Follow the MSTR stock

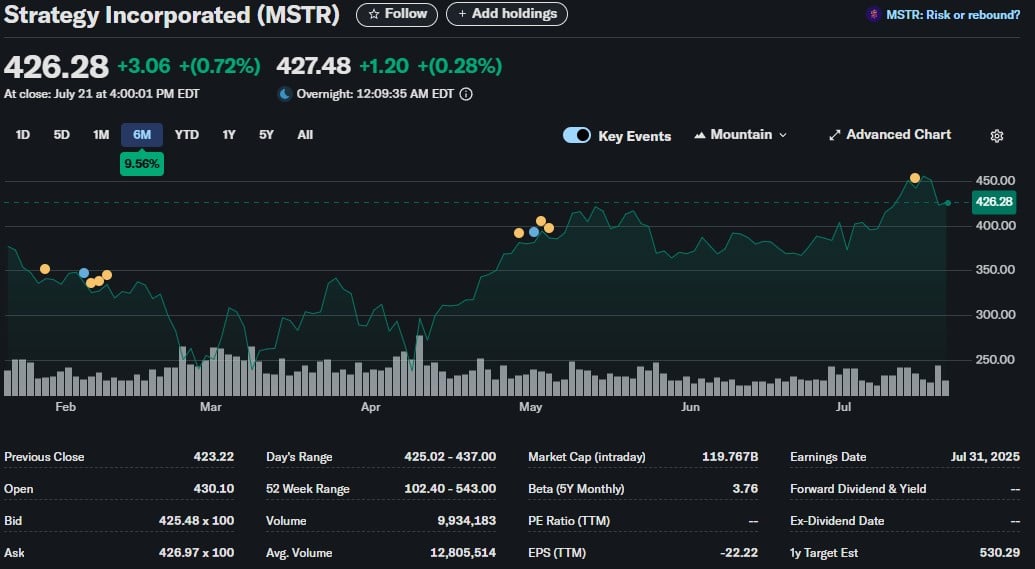coord(397,14)
